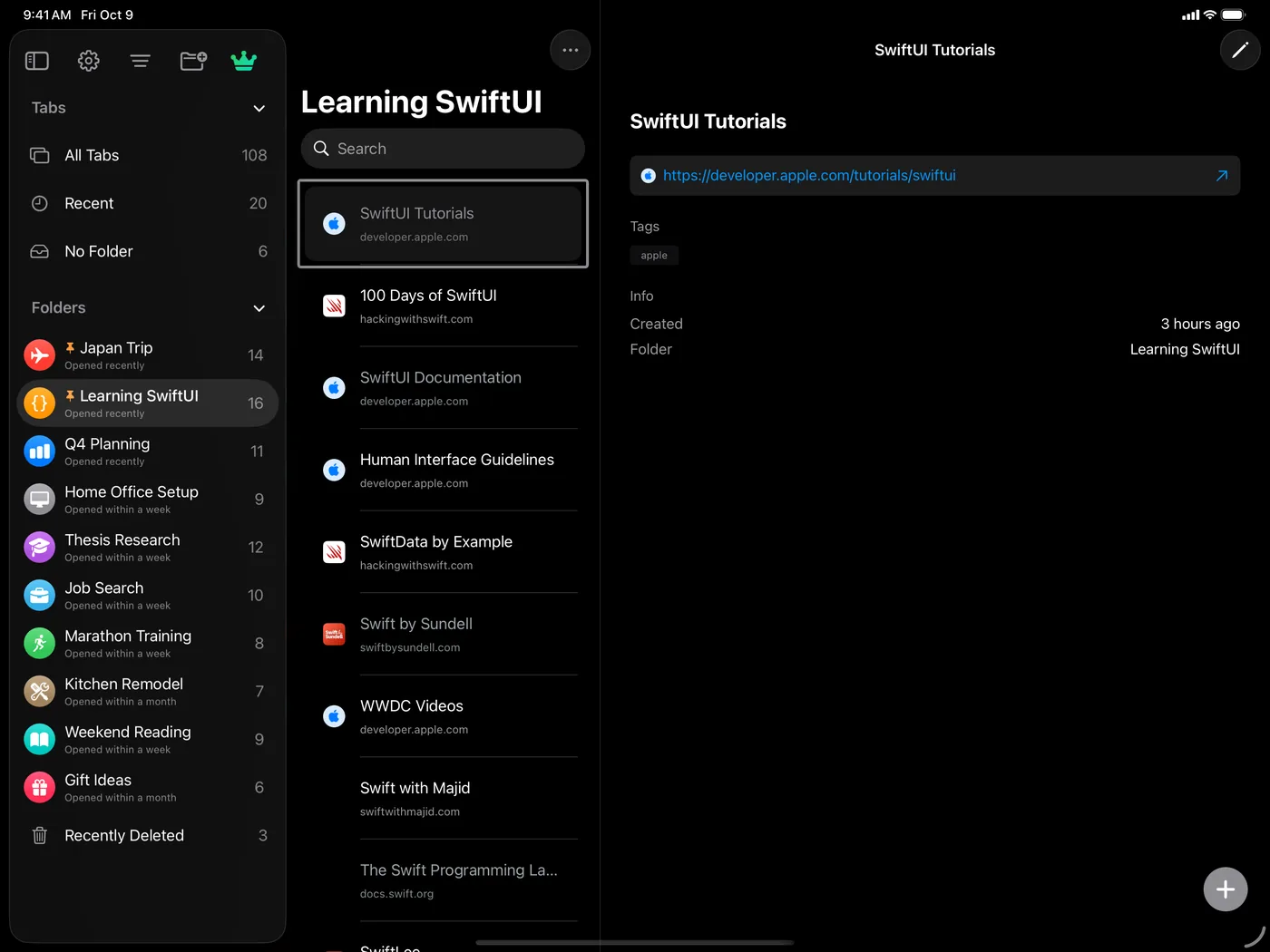Select the apple tag chip
Viewport: 1270px width, 952px height.
(x=654, y=256)
